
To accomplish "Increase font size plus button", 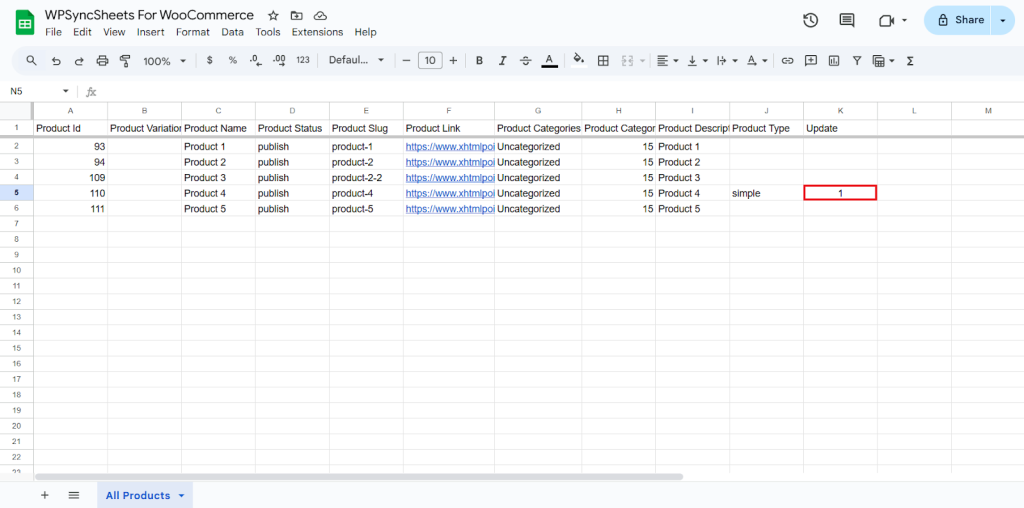I will pos(453,61).
